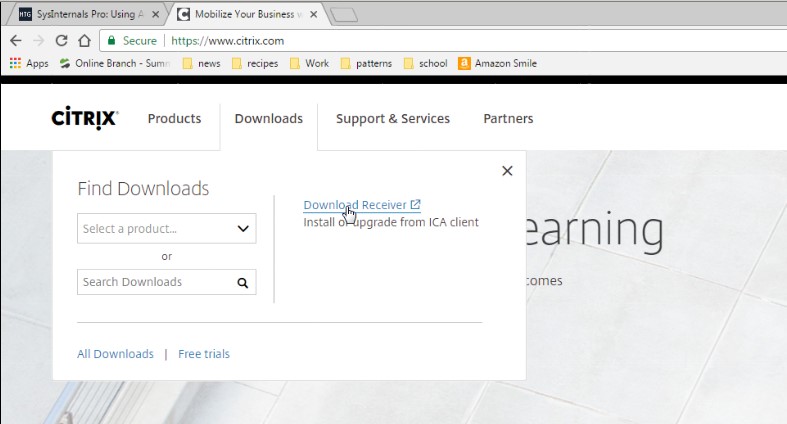Viewport: 787px width, 424px height.
Task: Close the Mobilize Your Business tab
Action: 314,15
